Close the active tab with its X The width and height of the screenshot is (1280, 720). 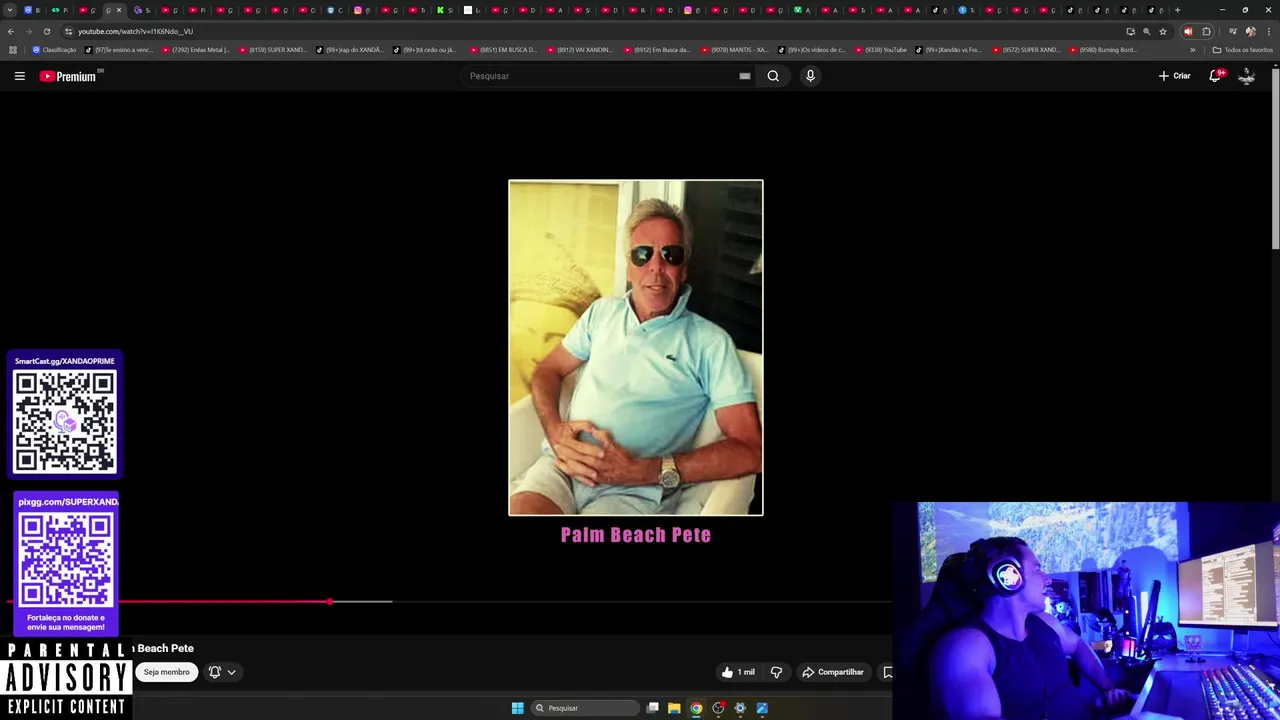pyautogui.click(x=119, y=10)
